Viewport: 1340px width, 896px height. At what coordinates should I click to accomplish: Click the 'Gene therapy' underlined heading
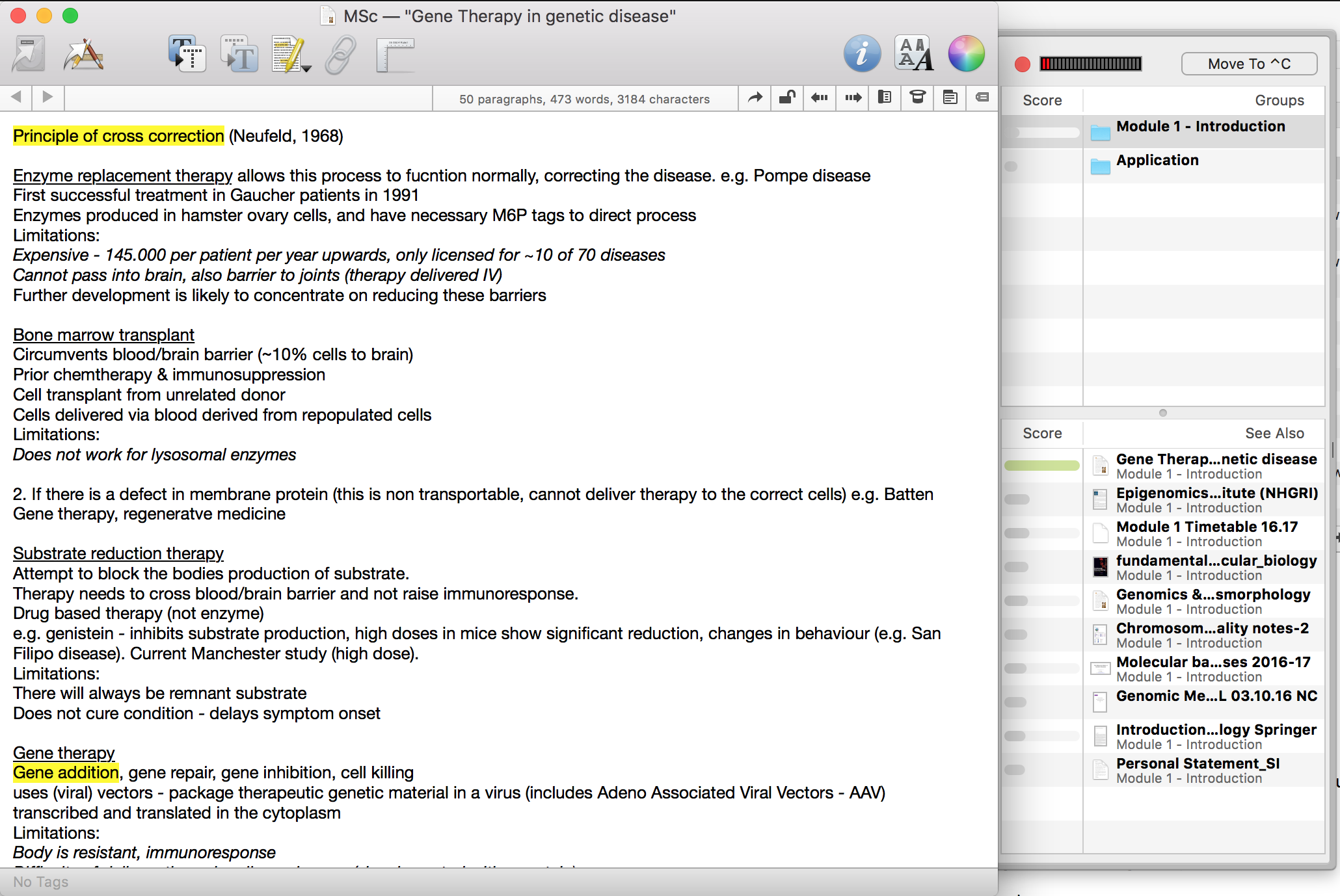coord(64,753)
